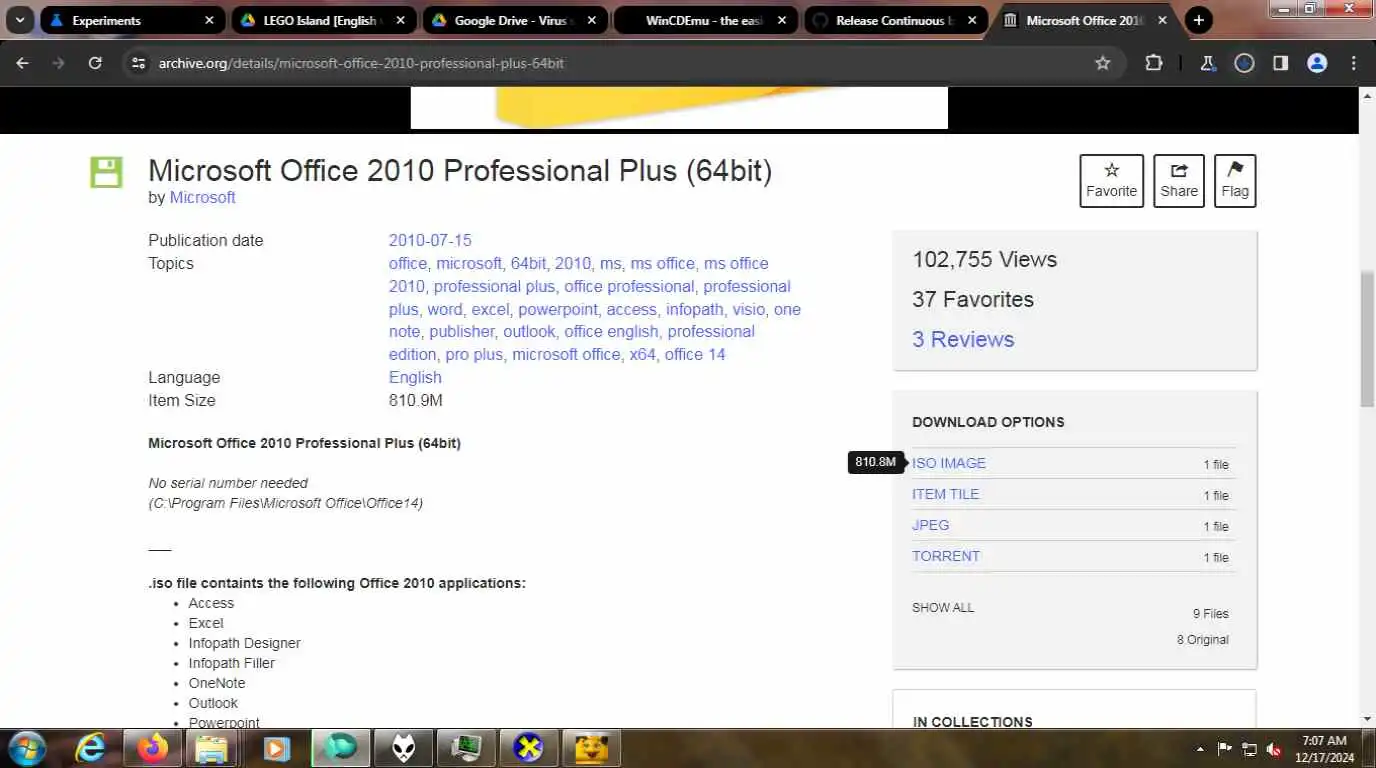Open the volume speaker tray icon
The image size is (1376, 768).
pos(1274,749)
